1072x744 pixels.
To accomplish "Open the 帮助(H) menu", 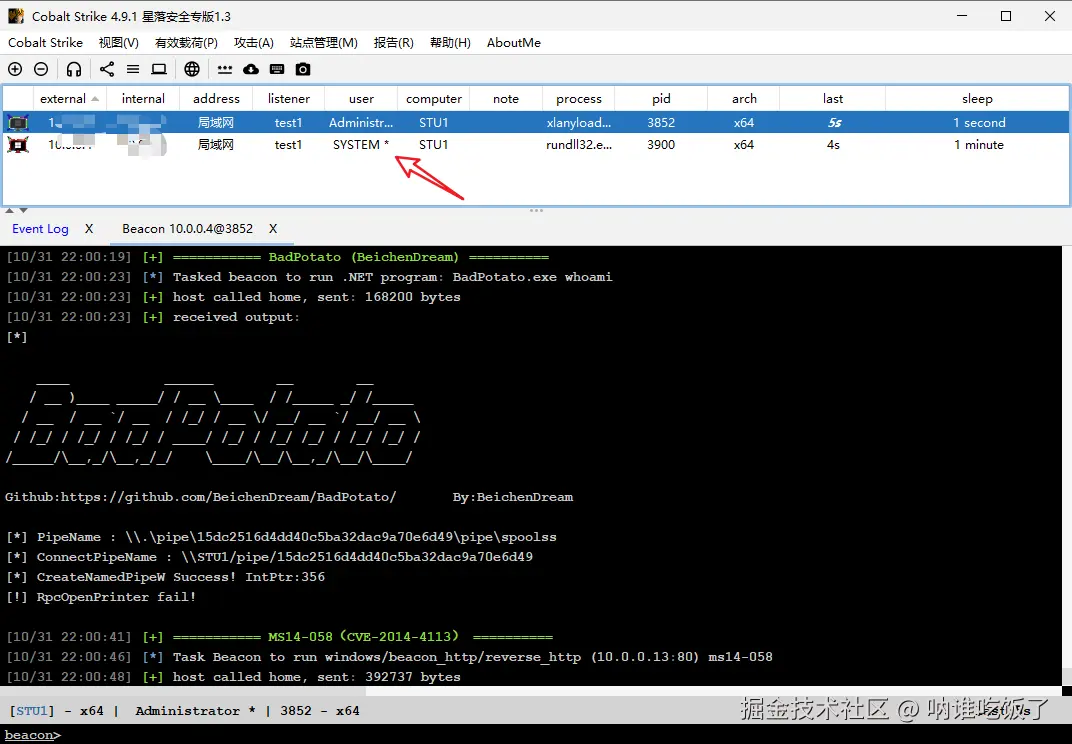I will 451,42.
